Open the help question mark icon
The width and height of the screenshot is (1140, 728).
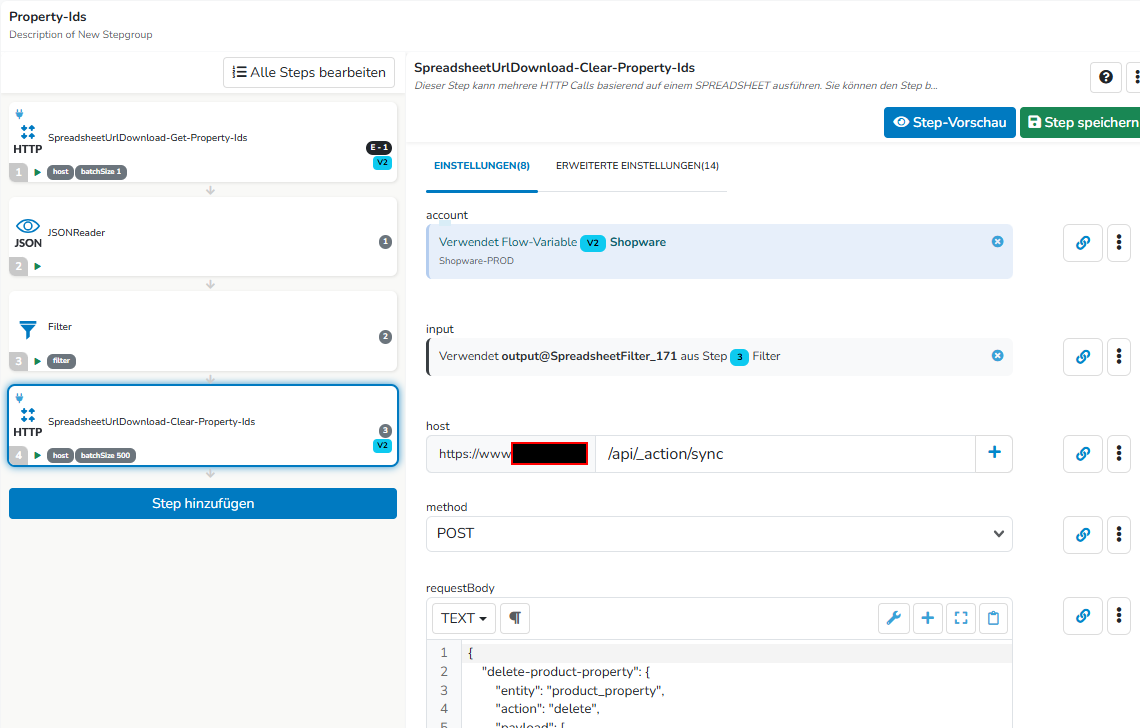(x=1105, y=77)
